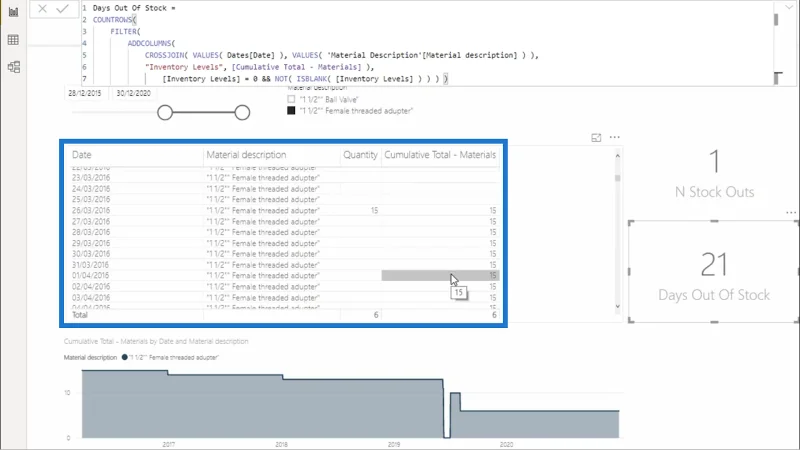Select the N Stock Outs card
The width and height of the screenshot is (800, 450).
[714, 173]
